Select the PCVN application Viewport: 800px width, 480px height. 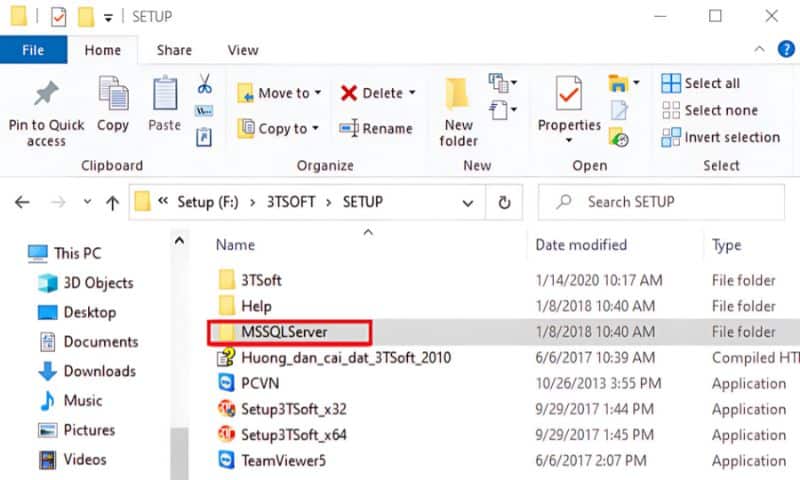point(248,383)
